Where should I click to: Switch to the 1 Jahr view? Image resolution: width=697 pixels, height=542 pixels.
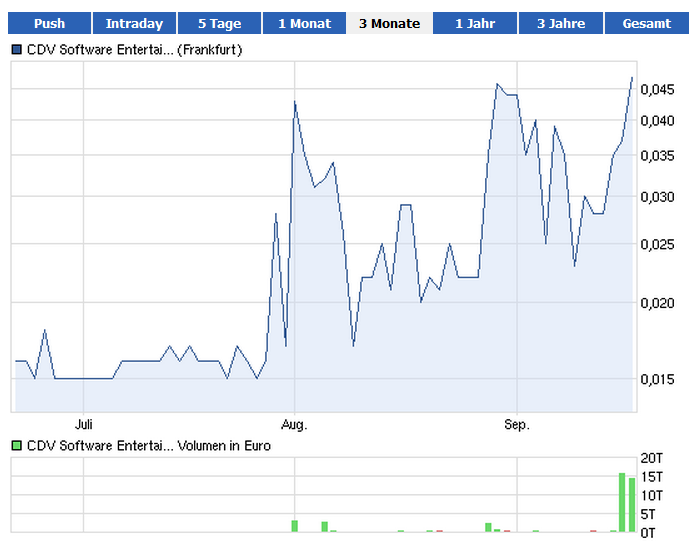click(x=474, y=23)
